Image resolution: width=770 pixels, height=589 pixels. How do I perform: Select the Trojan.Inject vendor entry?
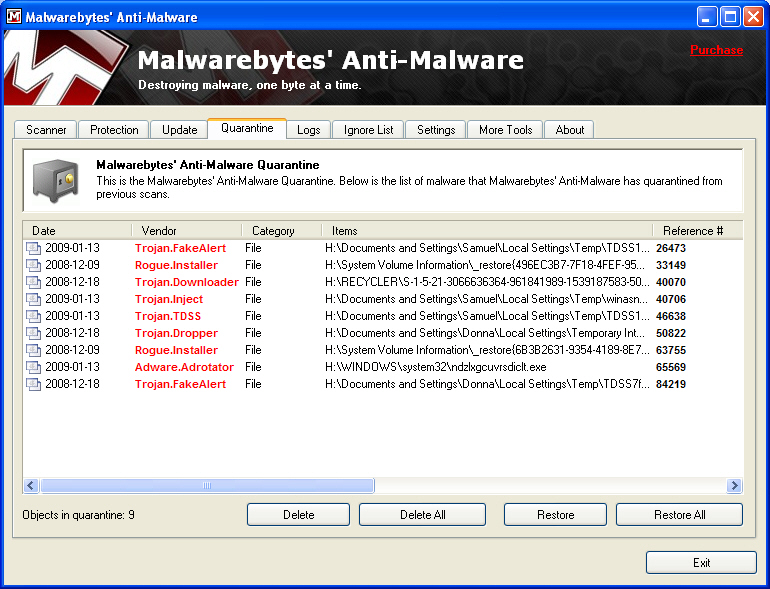click(169, 299)
